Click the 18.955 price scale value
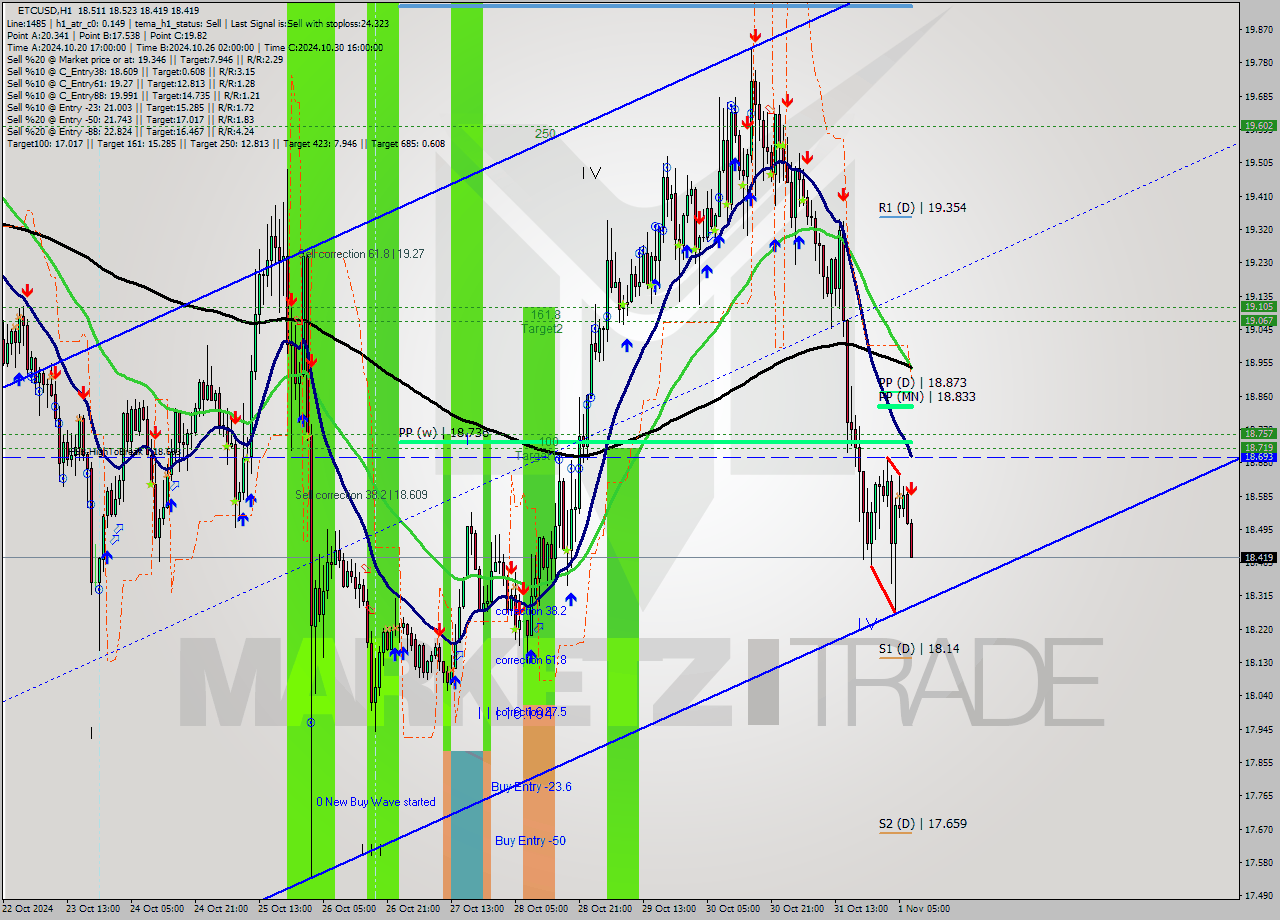The height and width of the screenshot is (920, 1280). point(1258,362)
